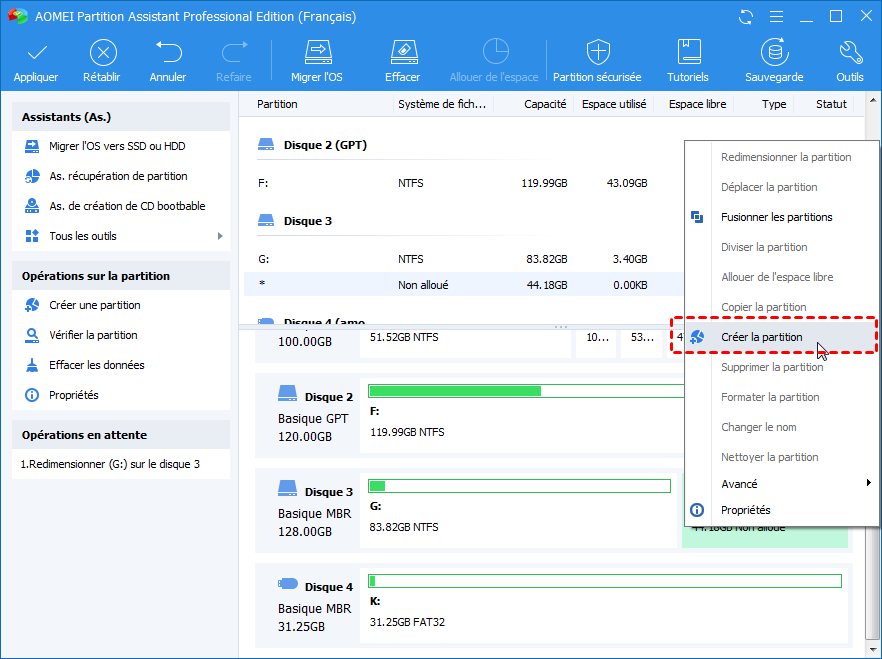Open the Outils wrench icon
The width and height of the screenshot is (882, 659).
(850, 53)
